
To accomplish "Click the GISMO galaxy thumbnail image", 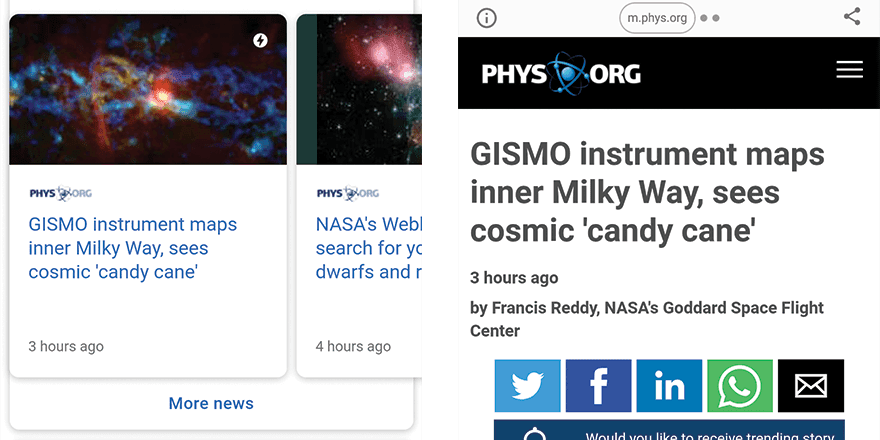I will [148, 90].
